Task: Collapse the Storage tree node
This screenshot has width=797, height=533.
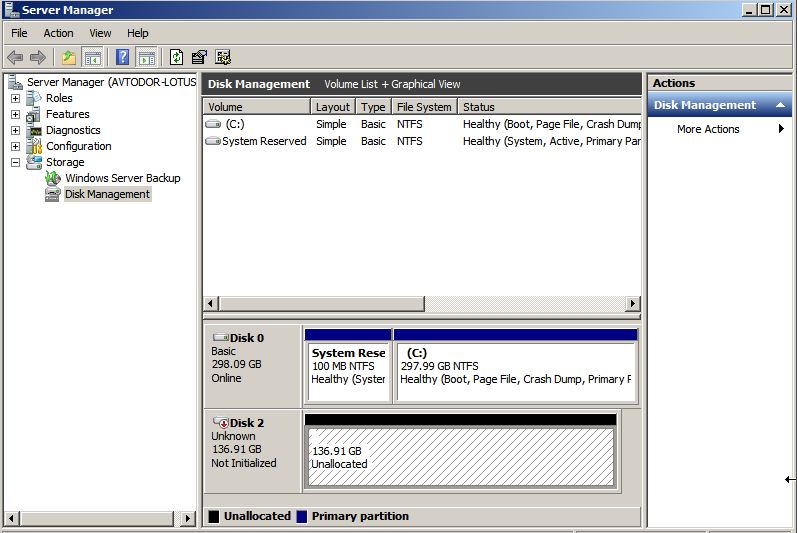Action: point(15,162)
